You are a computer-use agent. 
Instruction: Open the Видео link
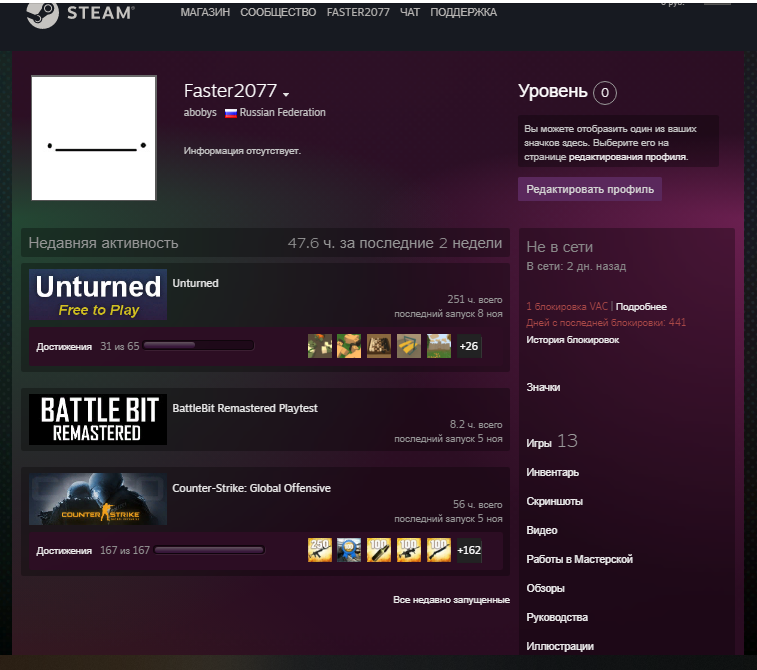(x=542, y=530)
